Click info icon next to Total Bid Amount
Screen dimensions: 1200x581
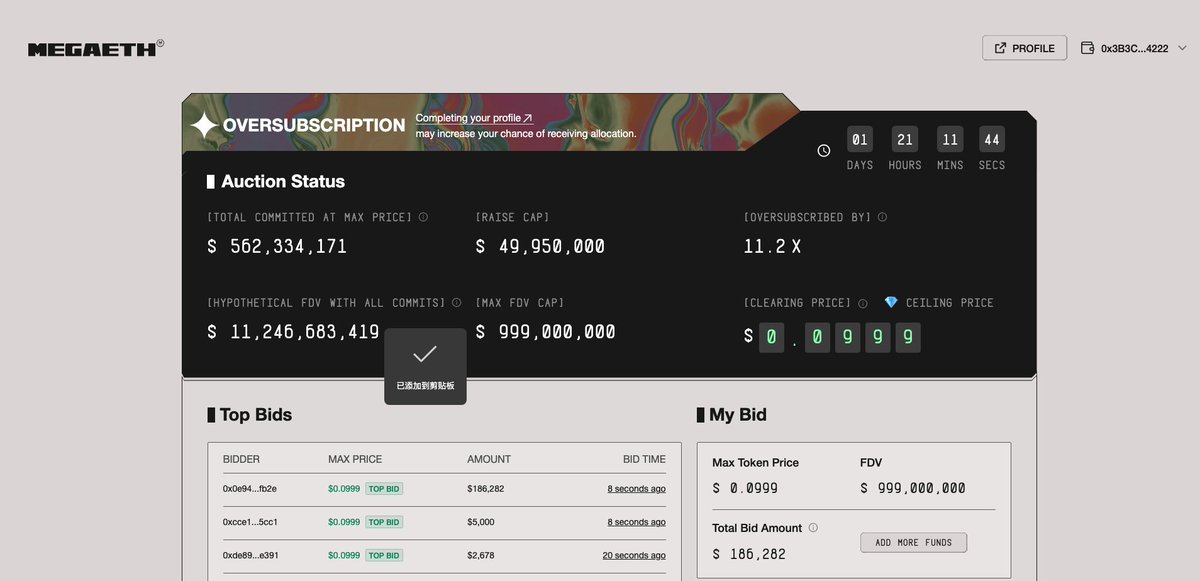click(x=813, y=528)
